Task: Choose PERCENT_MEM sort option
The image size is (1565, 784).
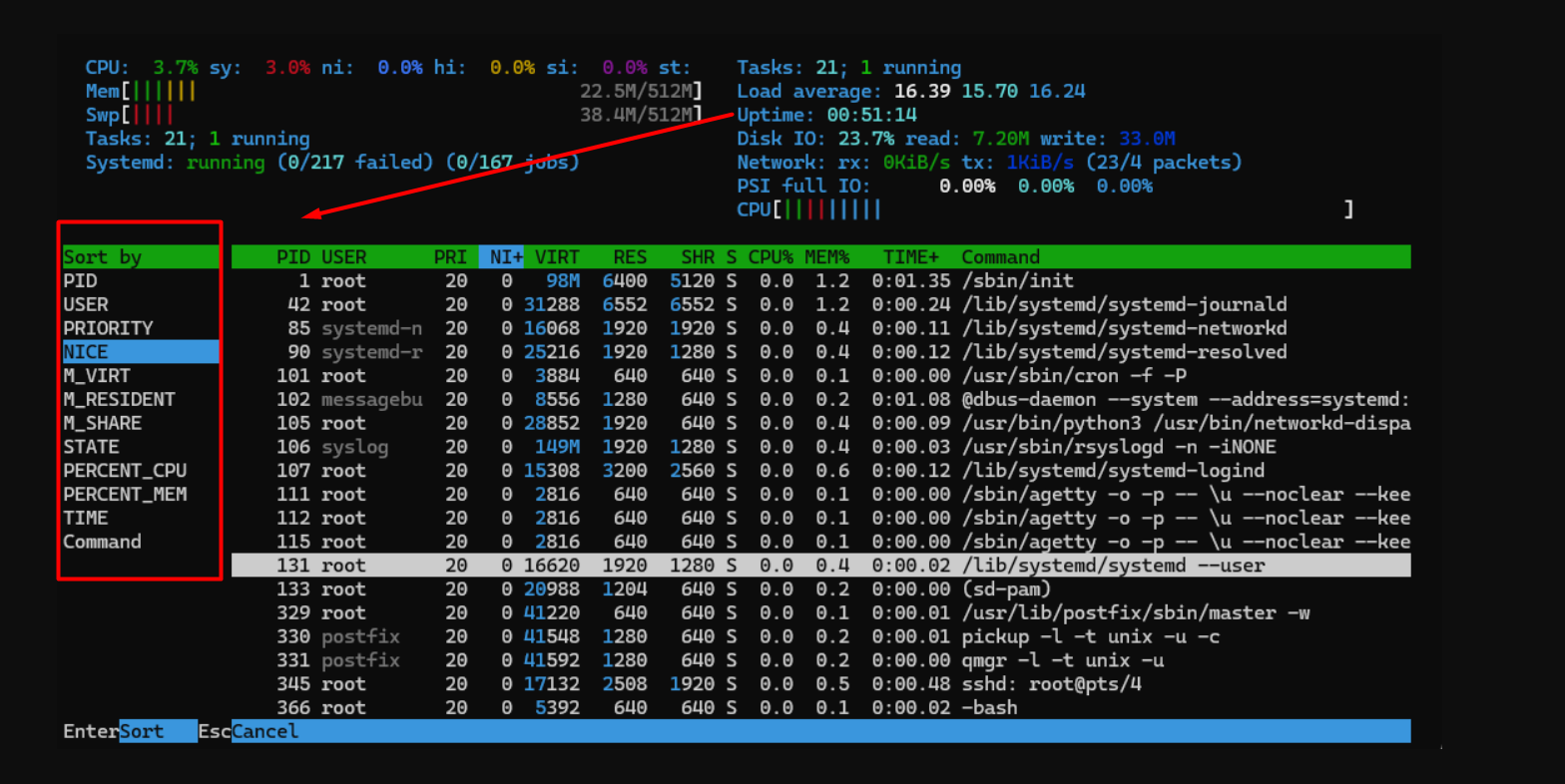Action: [125, 495]
